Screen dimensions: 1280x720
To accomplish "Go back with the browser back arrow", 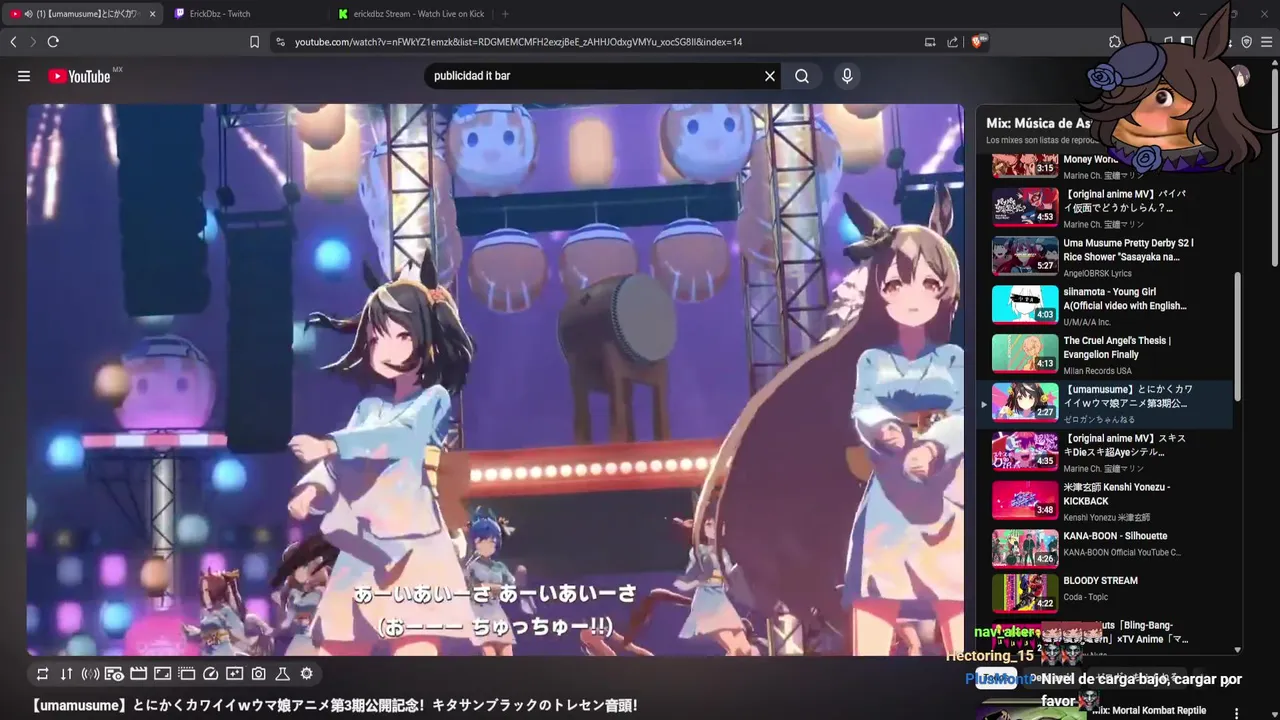I will 13,42.
